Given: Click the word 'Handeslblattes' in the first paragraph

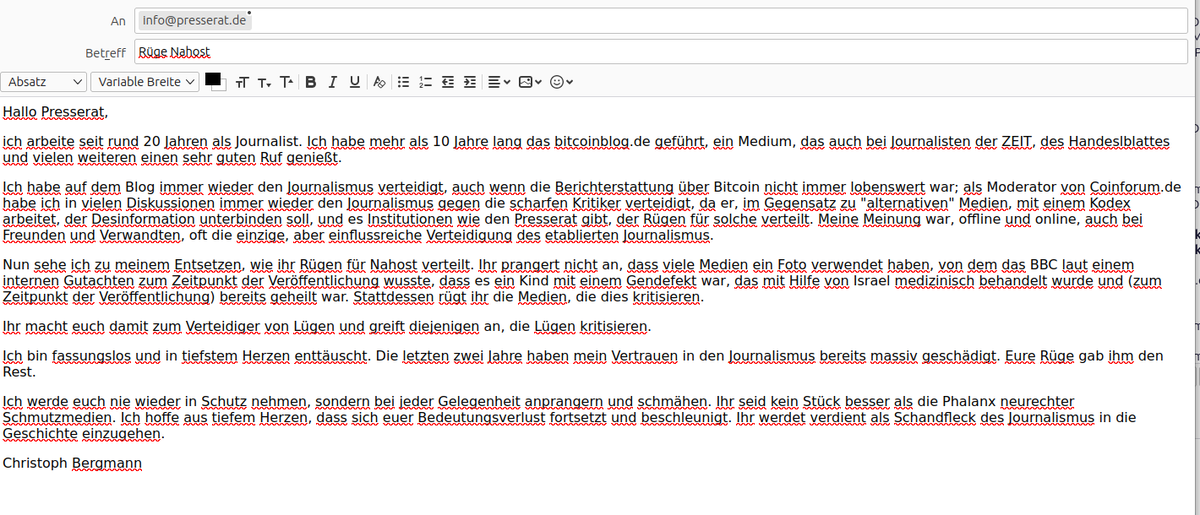Looking at the screenshot, I should pos(1117,142).
